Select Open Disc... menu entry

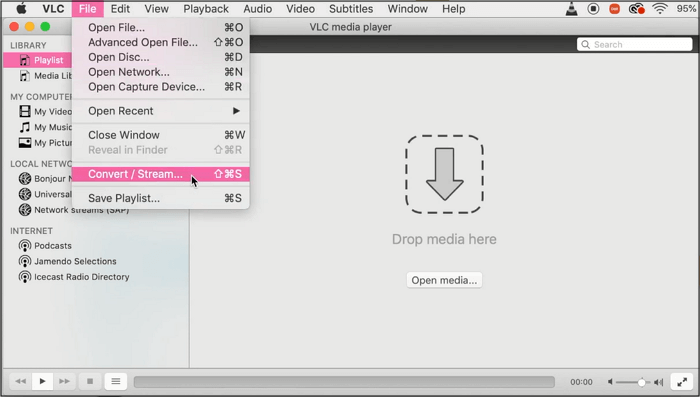pos(161,57)
